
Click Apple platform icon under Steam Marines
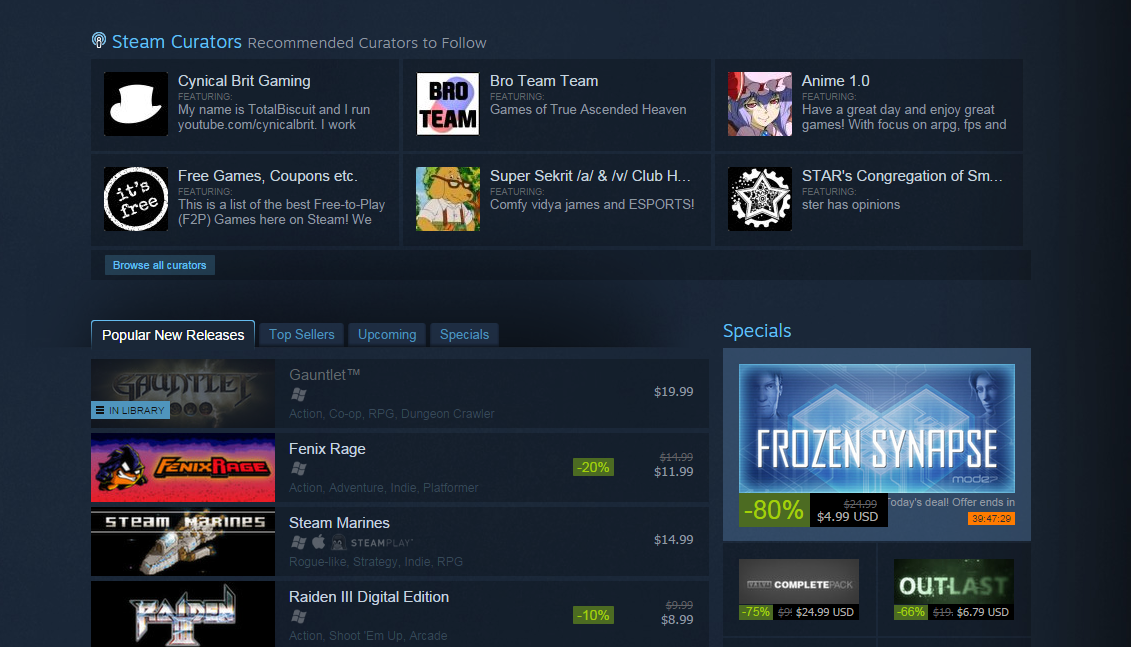[318, 541]
